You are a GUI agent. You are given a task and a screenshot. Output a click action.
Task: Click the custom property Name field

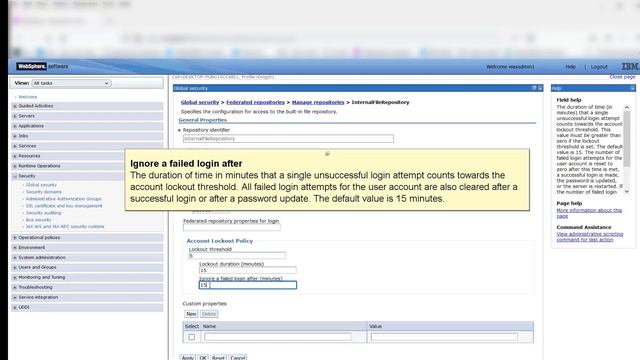click(x=278, y=337)
